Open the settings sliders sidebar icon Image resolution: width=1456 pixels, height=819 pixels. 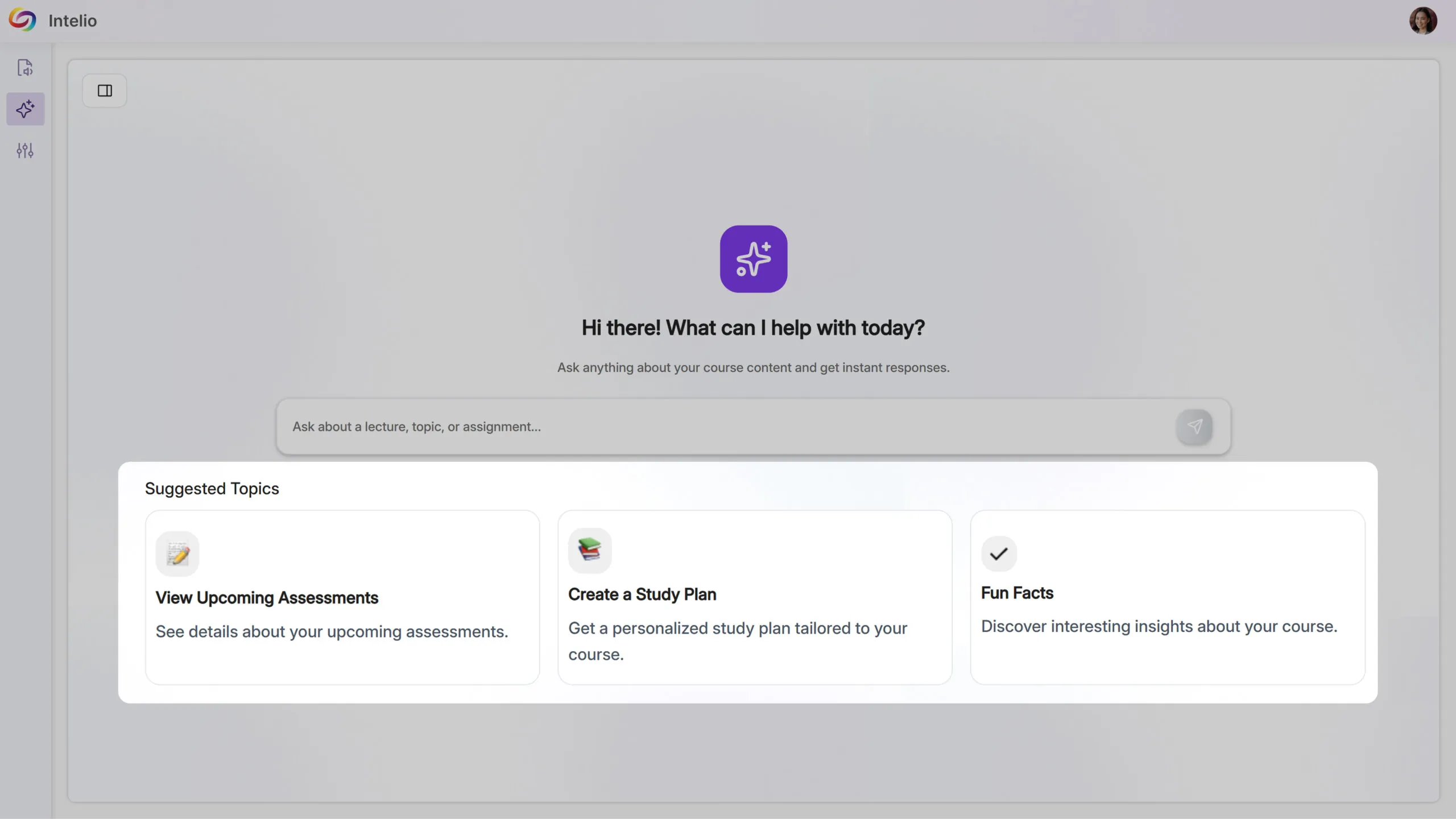pyautogui.click(x=25, y=150)
